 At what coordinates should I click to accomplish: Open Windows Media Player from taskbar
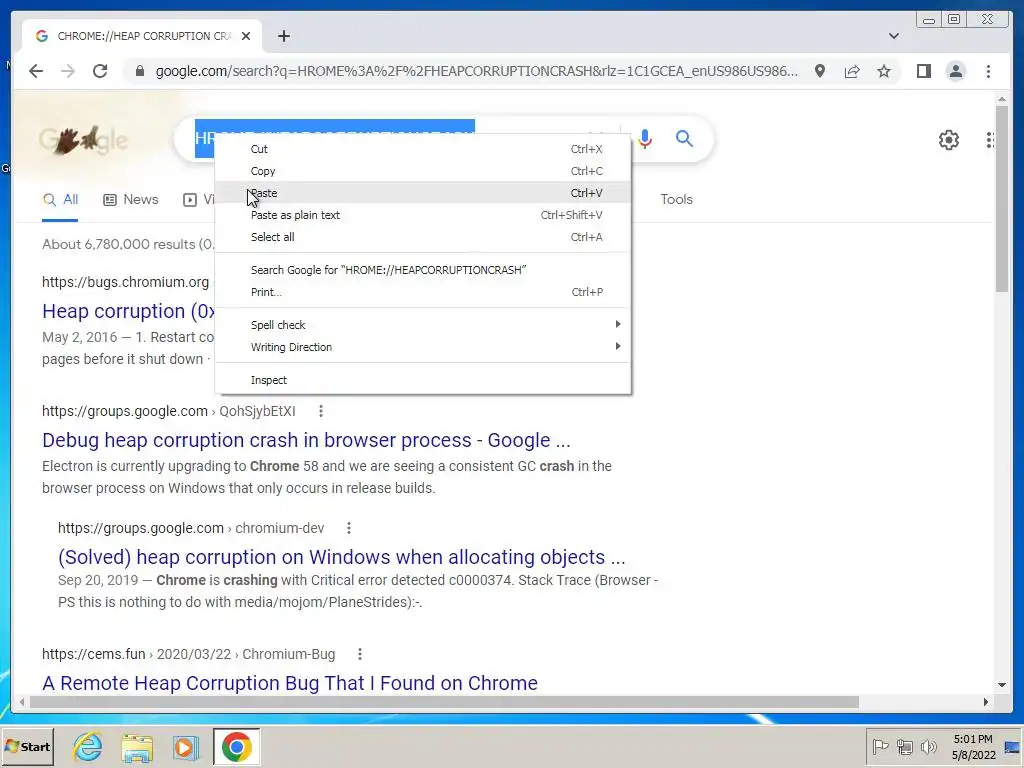click(x=185, y=747)
